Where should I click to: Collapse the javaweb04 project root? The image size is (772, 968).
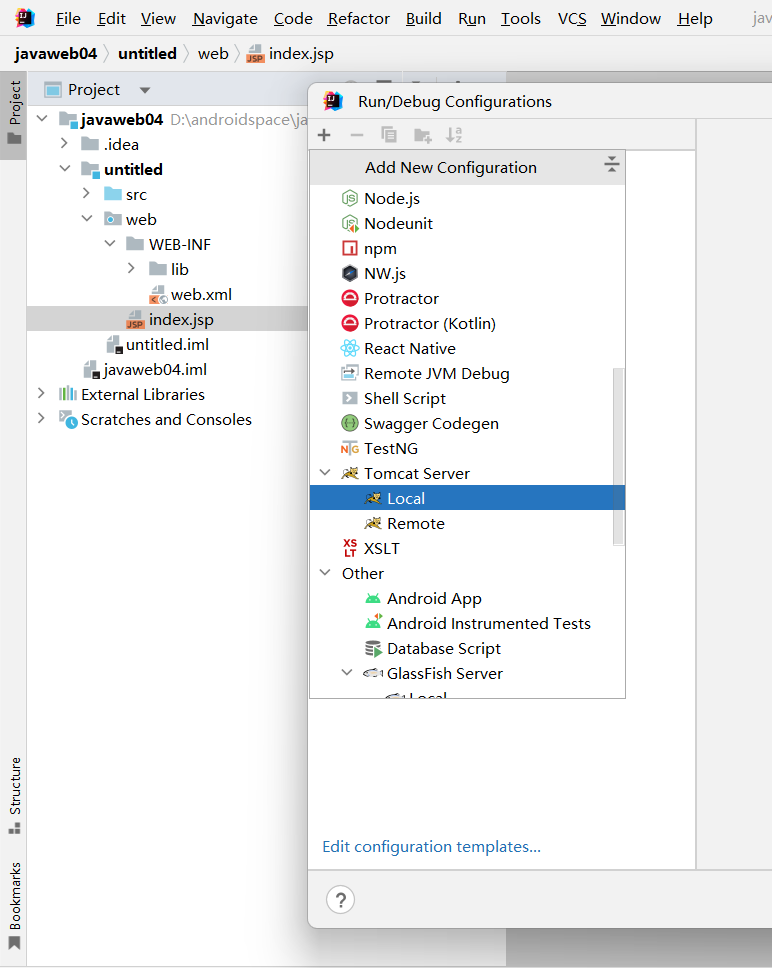(x=42, y=119)
